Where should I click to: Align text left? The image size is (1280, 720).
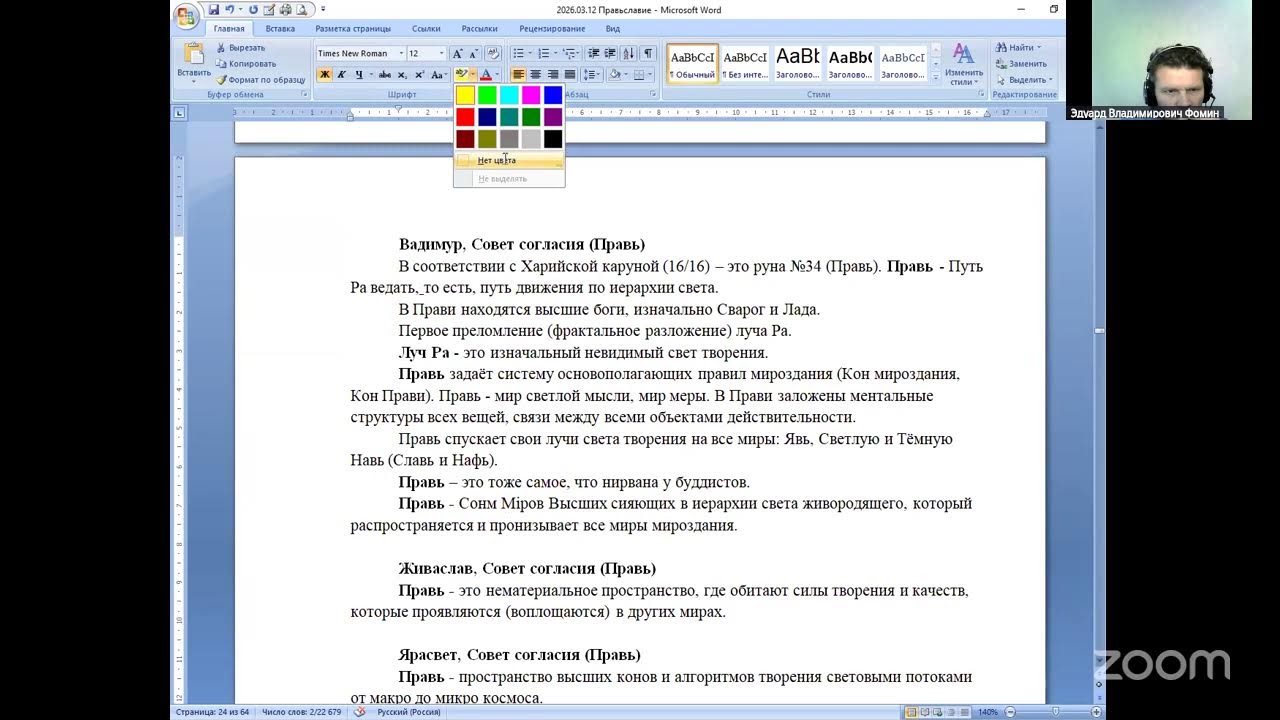point(519,74)
